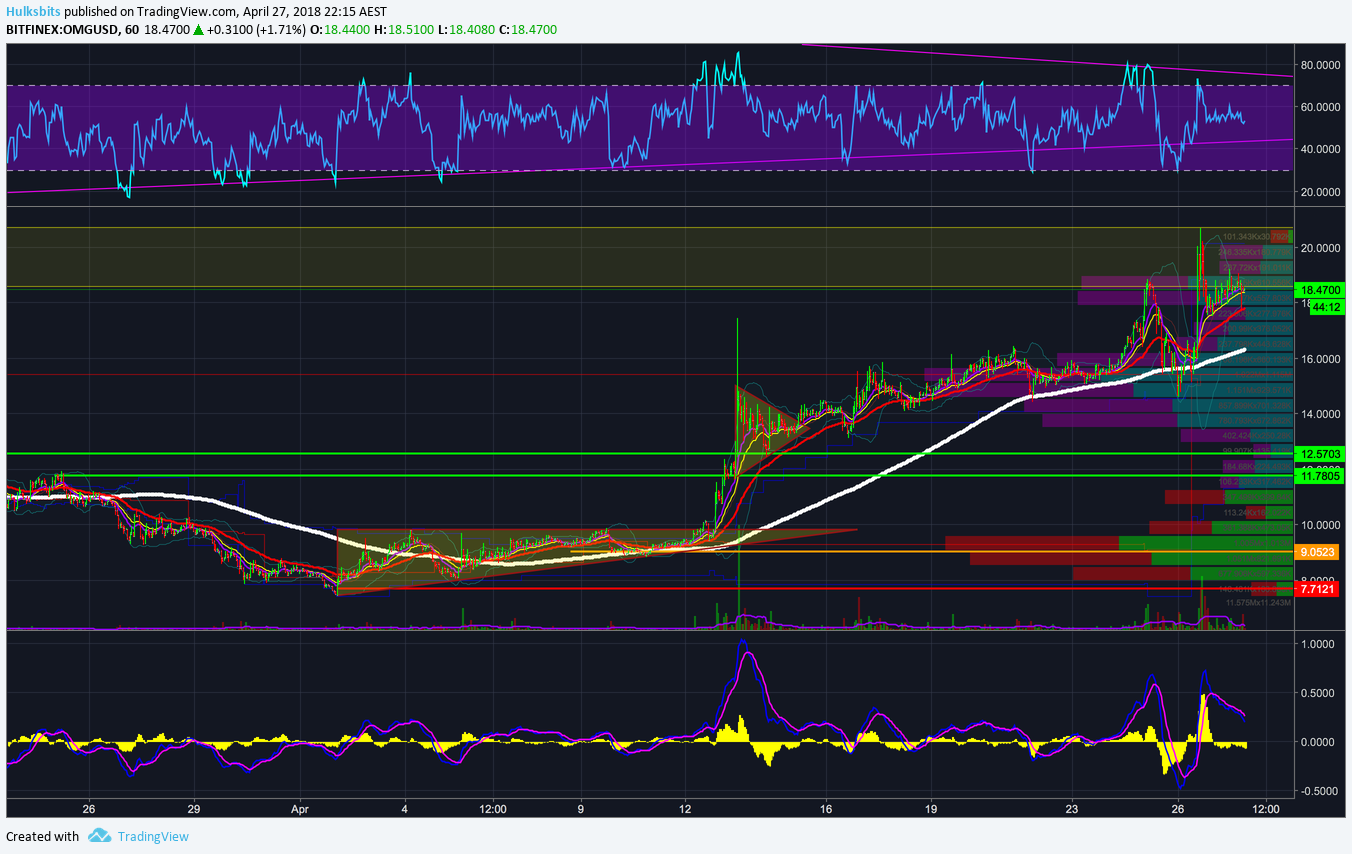
Task: Click the 18.4700 current price axis tag
Action: (x=1321, y=290)
